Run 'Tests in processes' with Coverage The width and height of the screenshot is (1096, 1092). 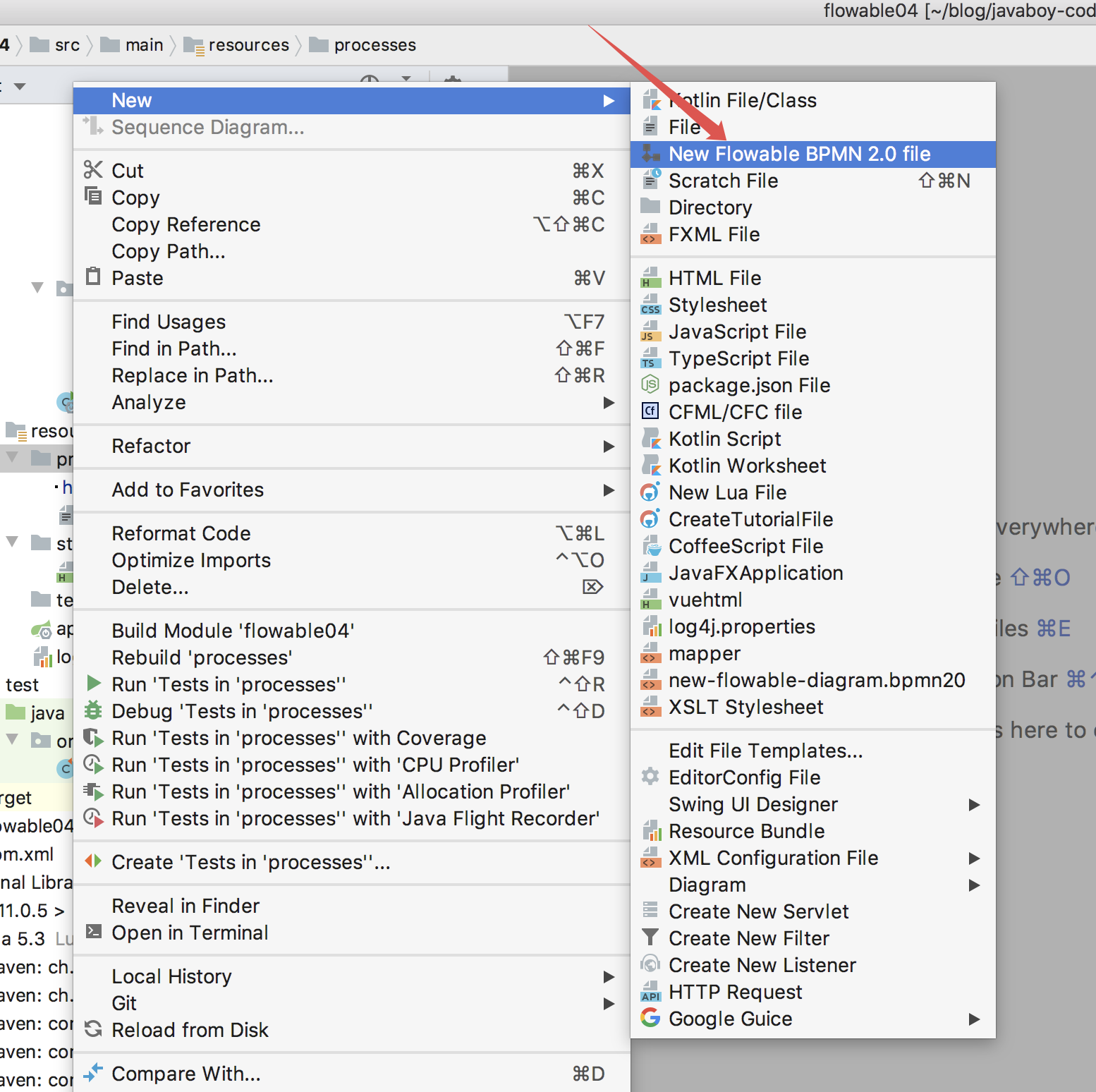(x=352, y=738)
